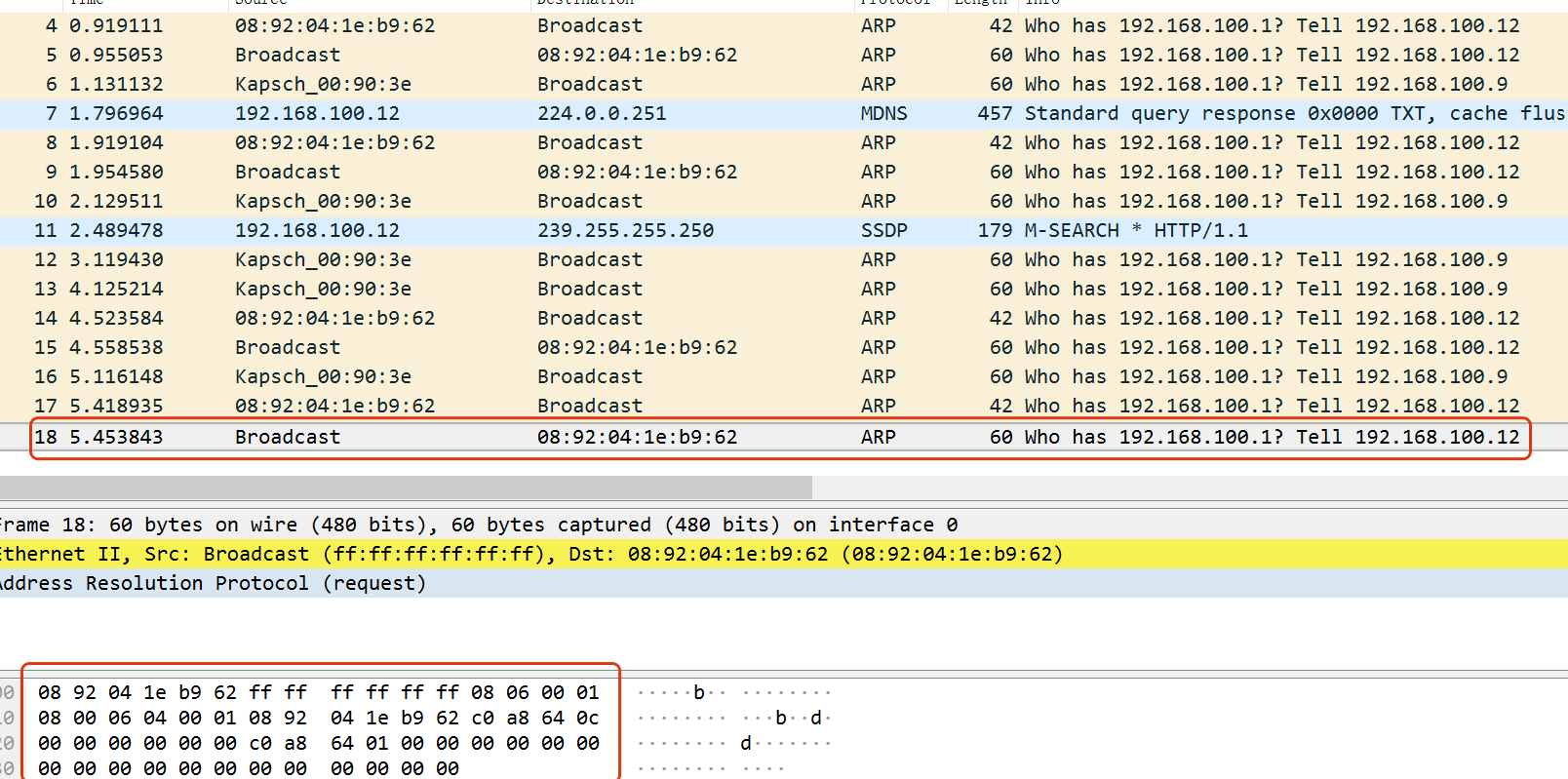Click first hex byte 08 in hex dump

(x=50, y=692)
